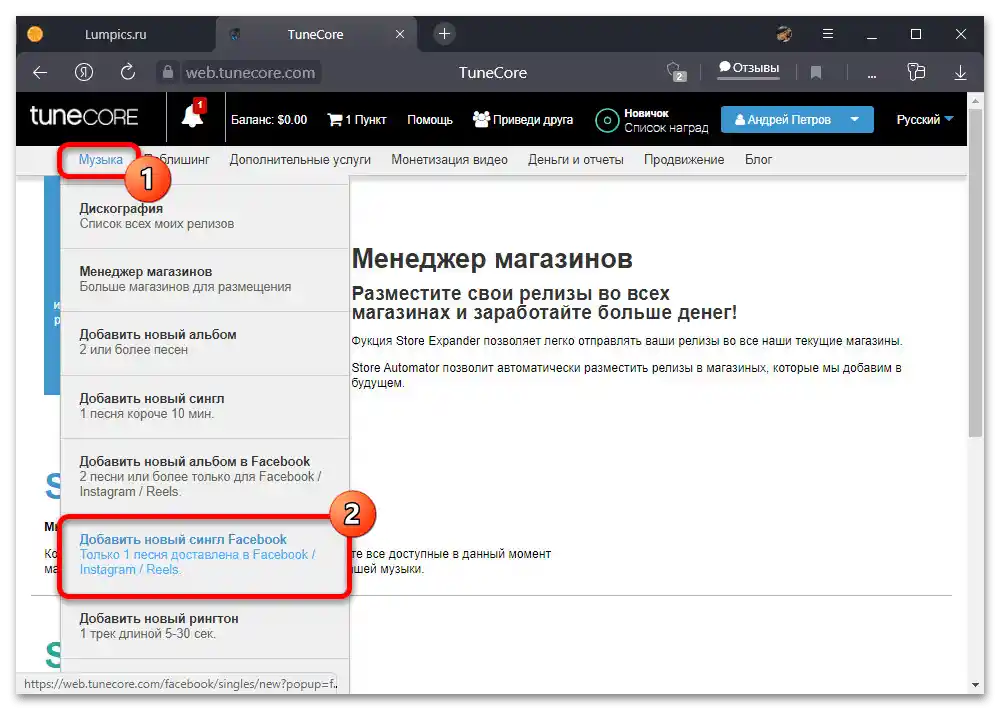Open the Помощь help page

point(429,119)
